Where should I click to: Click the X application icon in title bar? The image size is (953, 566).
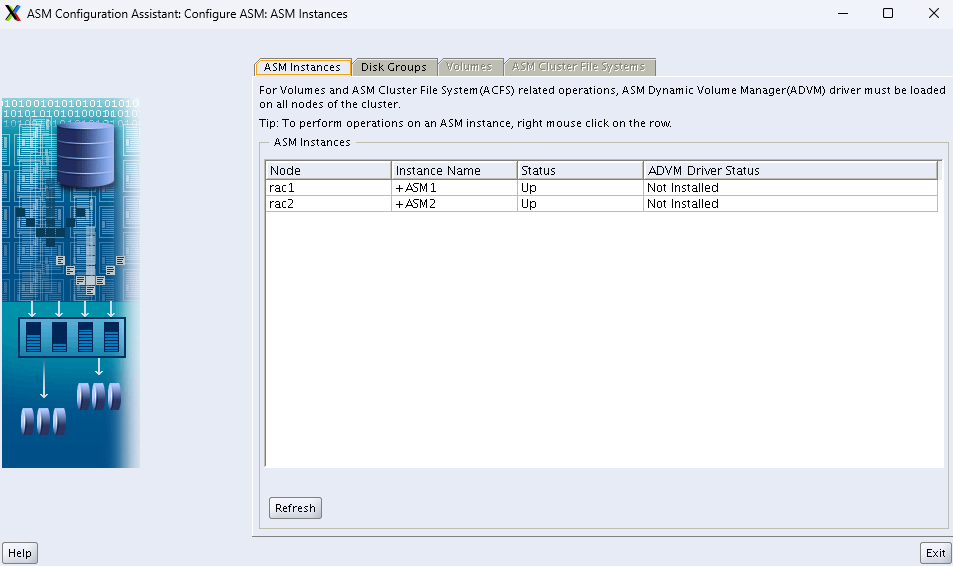pos(13,13)
